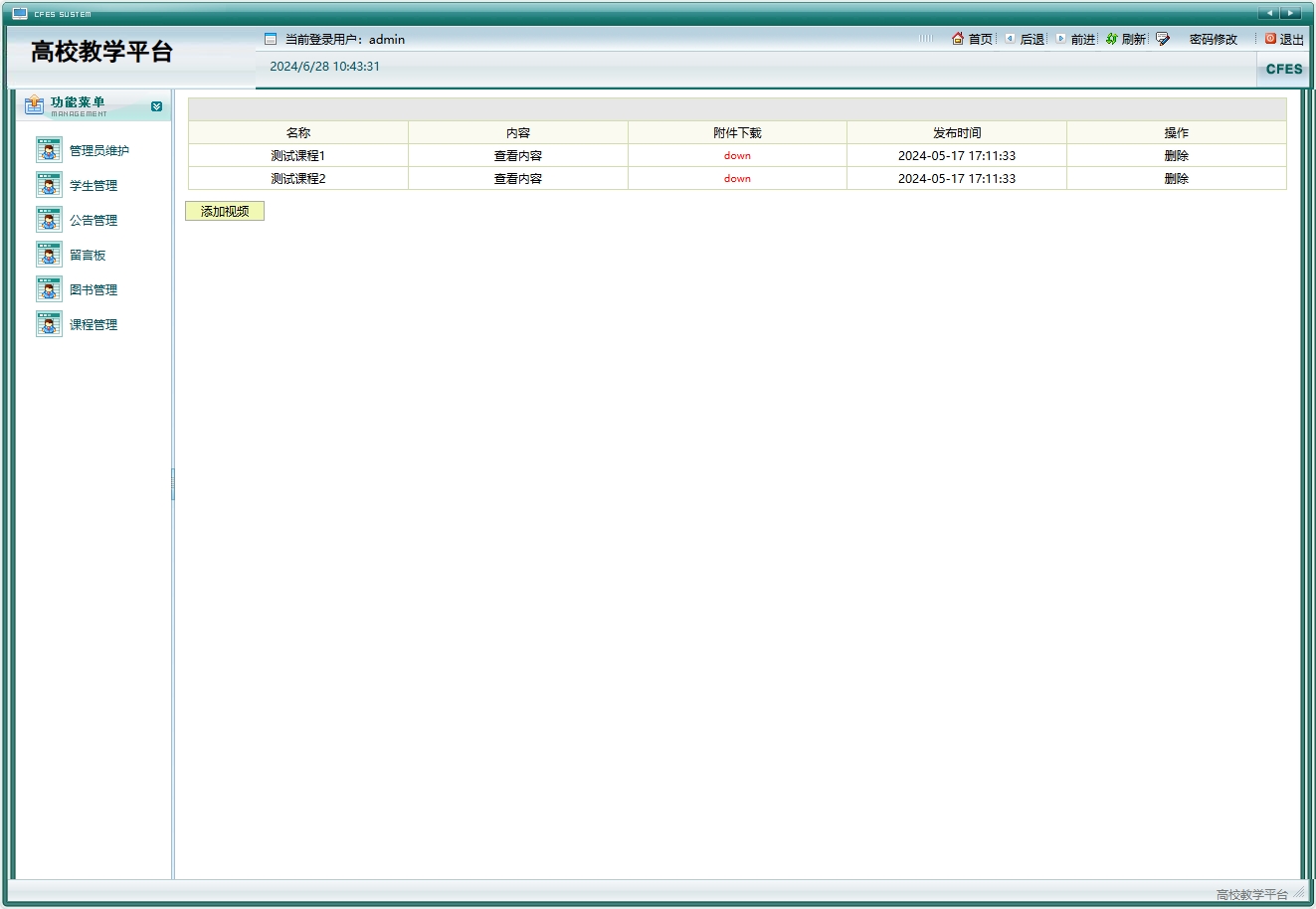
Task: Open 查看内容 for 测试课程1
Action: [518, 156]
